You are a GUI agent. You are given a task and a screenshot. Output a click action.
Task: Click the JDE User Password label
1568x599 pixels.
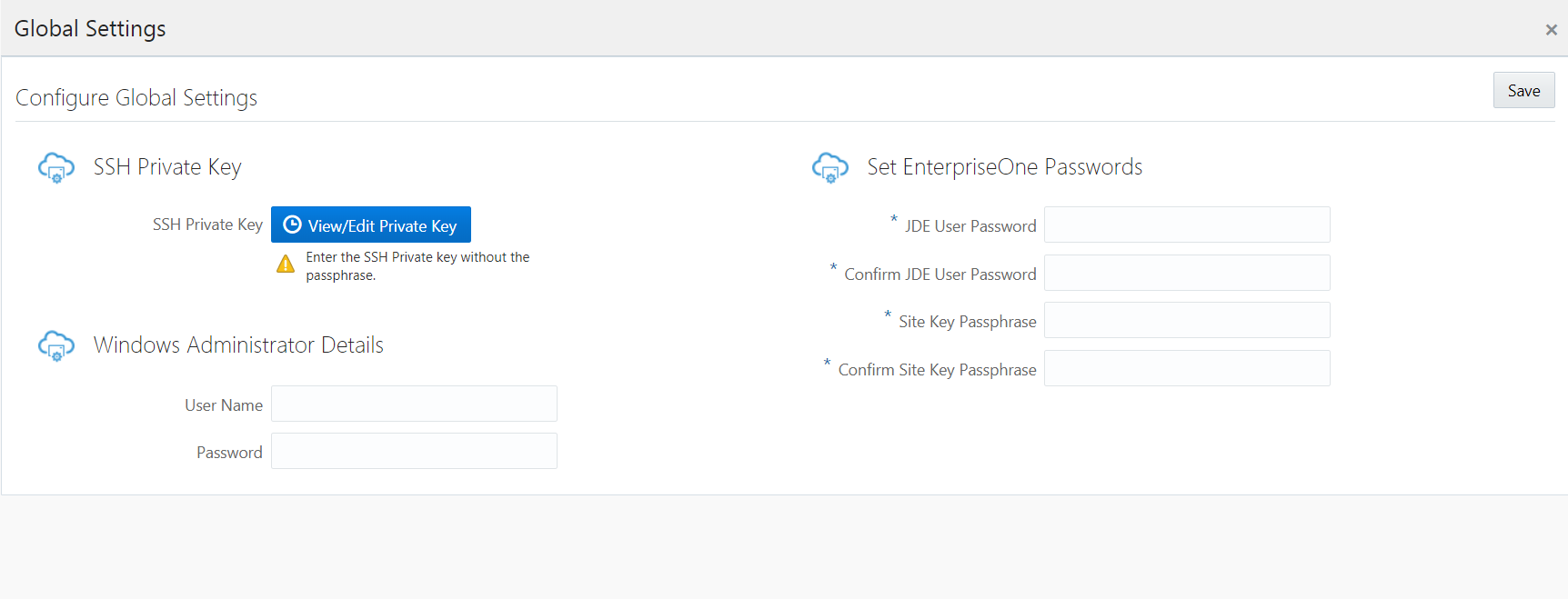click(x=970, y=226)
